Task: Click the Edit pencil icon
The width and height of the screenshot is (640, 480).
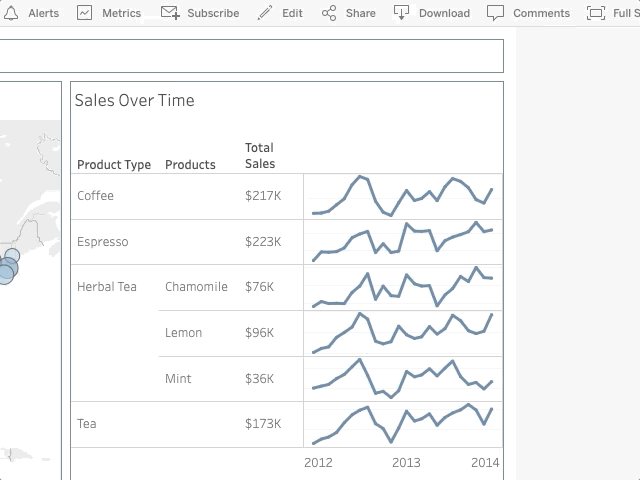Action: (265, 13)
